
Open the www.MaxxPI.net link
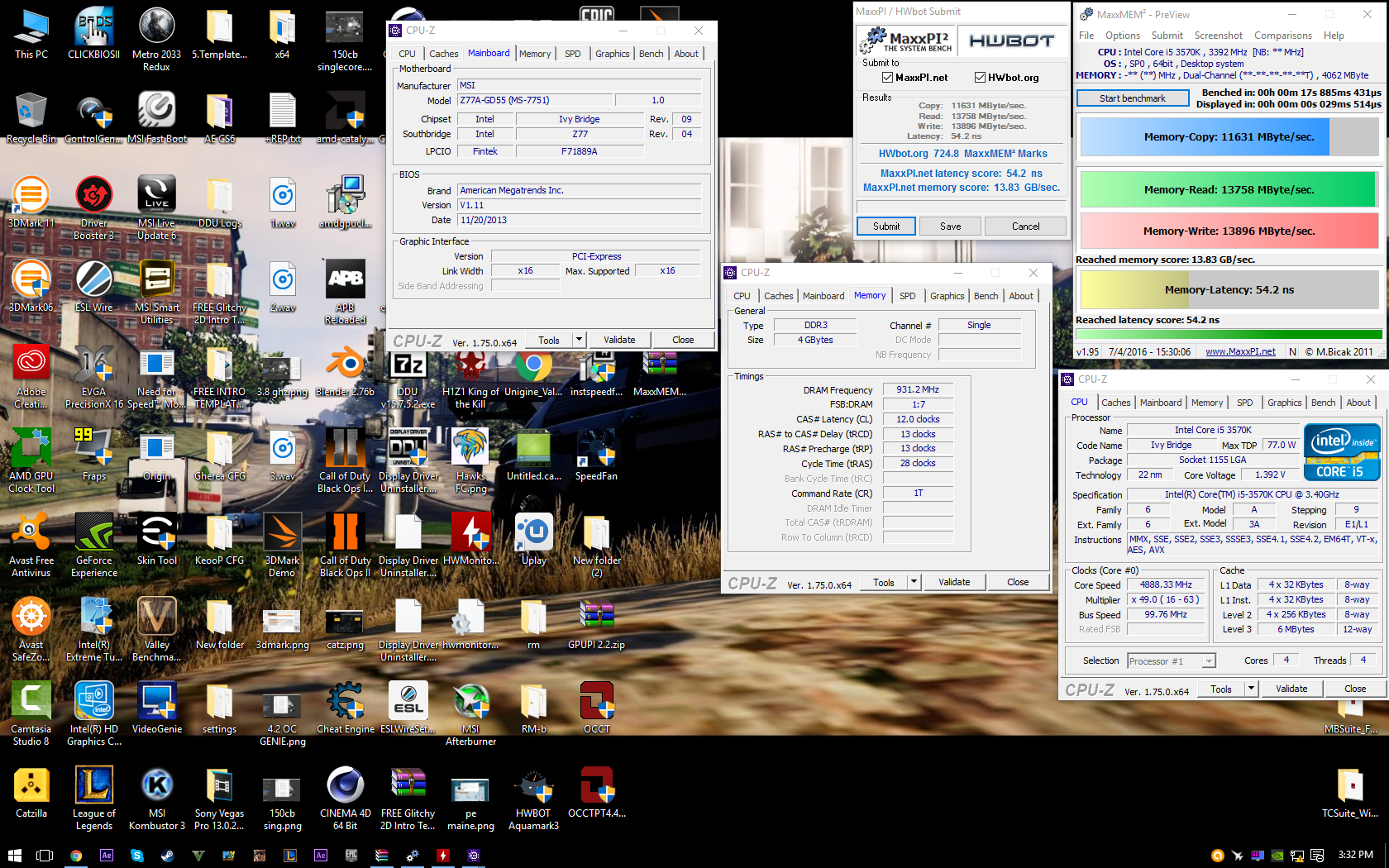coord(1240,351)
